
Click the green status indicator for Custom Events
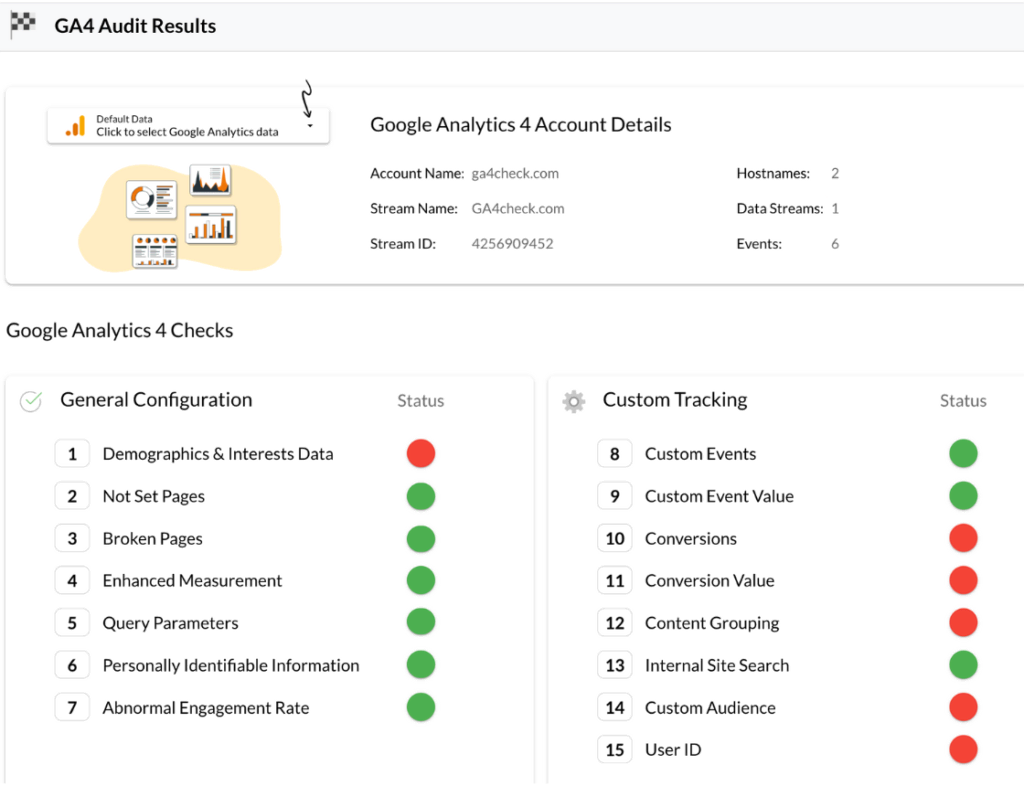pyautogui.click(x=963, y=453)
